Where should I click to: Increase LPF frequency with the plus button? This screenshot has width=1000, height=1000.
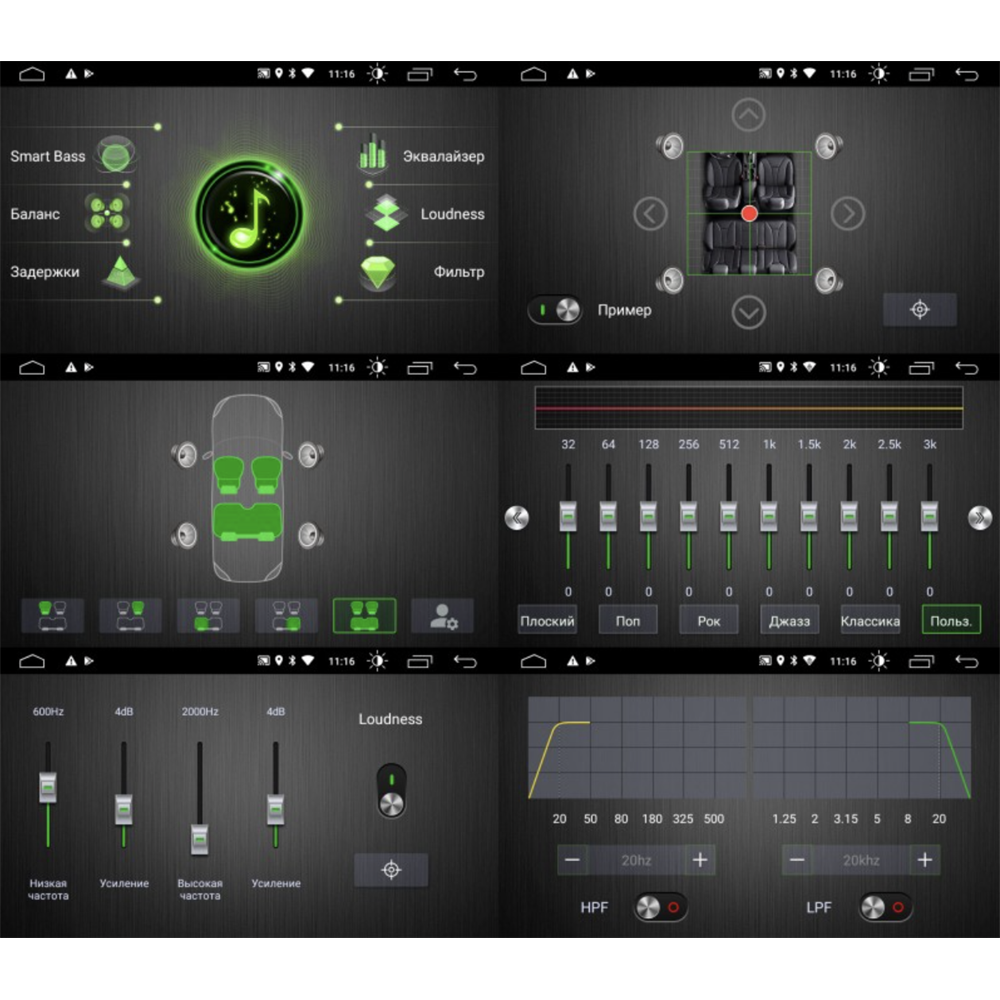point(925,860)
